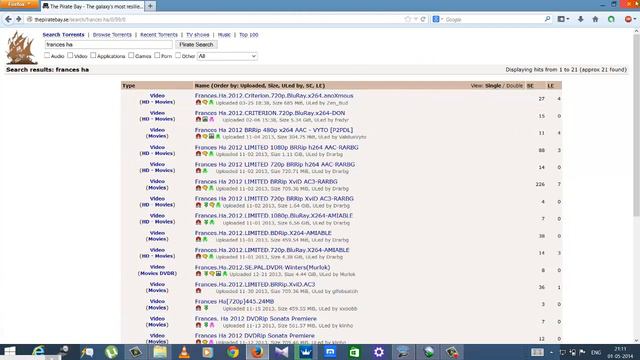The image size is (640, 360).
Task: Click magnet icon for Frances Ha[720p]445.24MB
Action: click(x=198, y=308)
